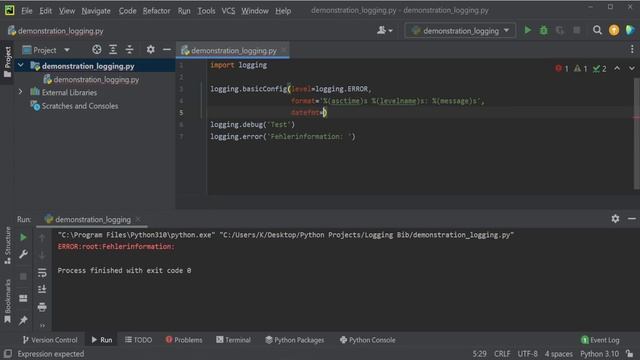640x360 pixels.
Task: Open the user account icon dropdown
Action: (384, 30)
